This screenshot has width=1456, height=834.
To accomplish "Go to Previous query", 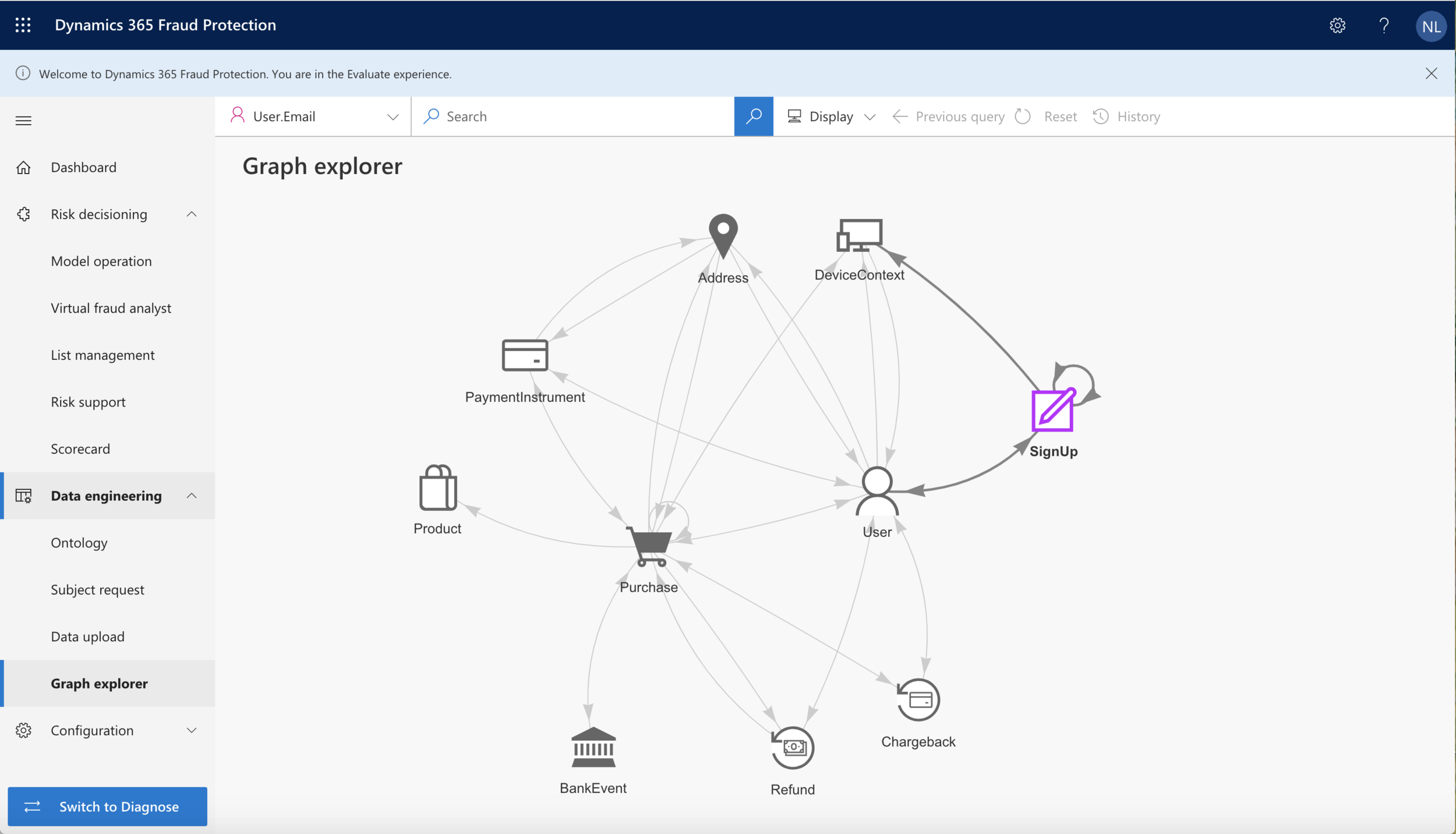I will click(x=949, y=116).
